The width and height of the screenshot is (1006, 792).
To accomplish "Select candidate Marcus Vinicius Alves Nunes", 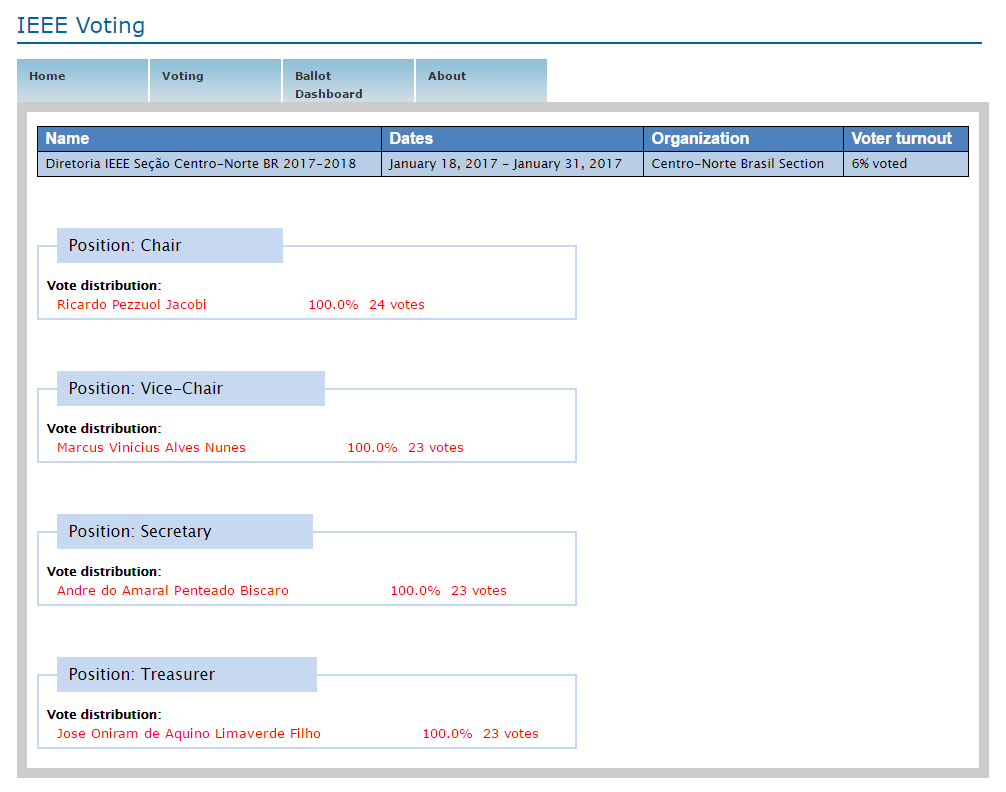I will pos(151,448).
